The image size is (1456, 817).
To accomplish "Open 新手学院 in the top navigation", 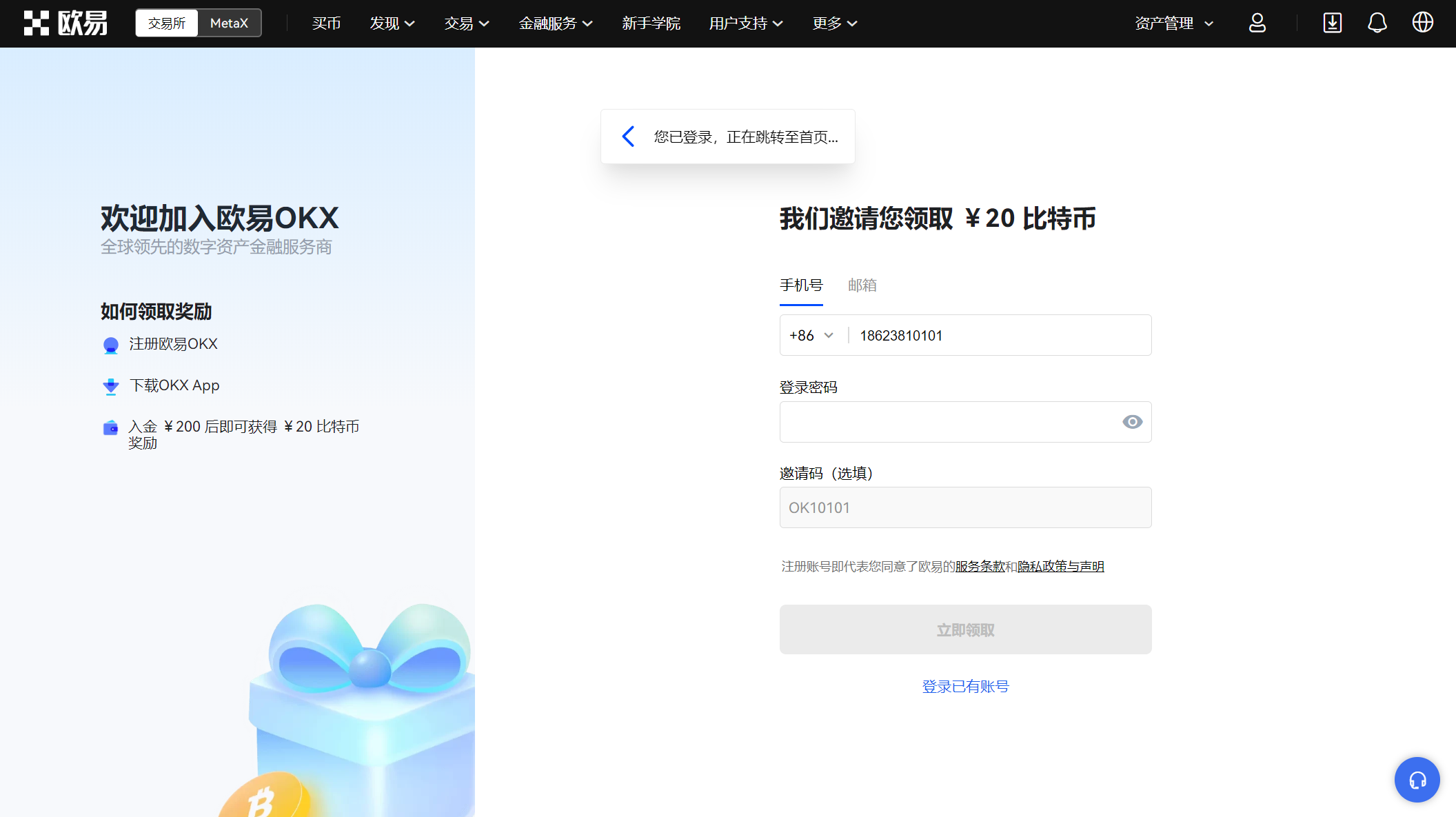I will pos(651,23).
